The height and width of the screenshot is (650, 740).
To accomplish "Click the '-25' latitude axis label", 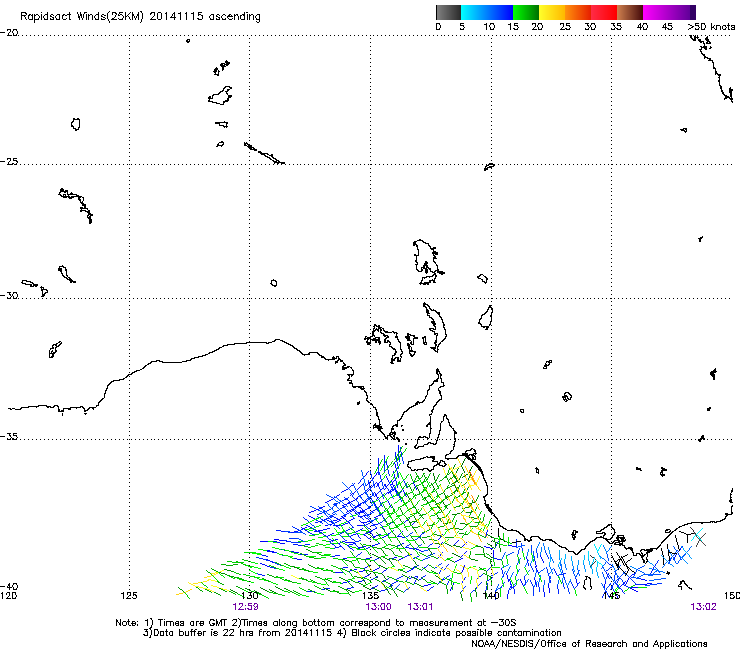I will [9, 161].
